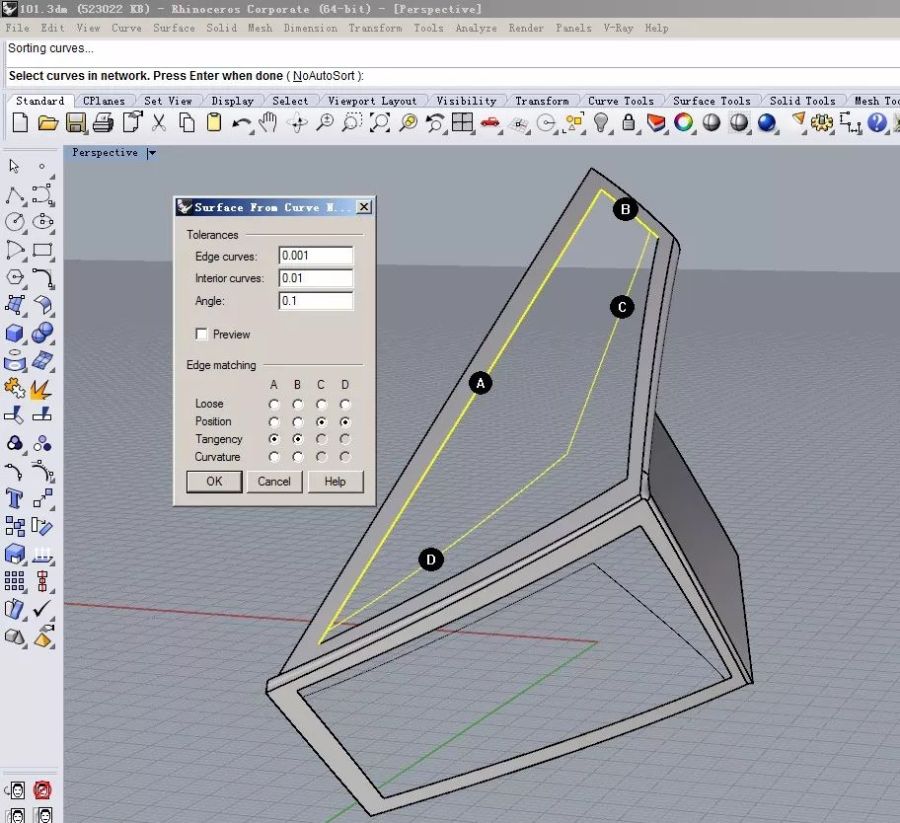Click the Undo arrow icon
The height and width of the screenshot is (823, 900).
(x=241, y=123)
